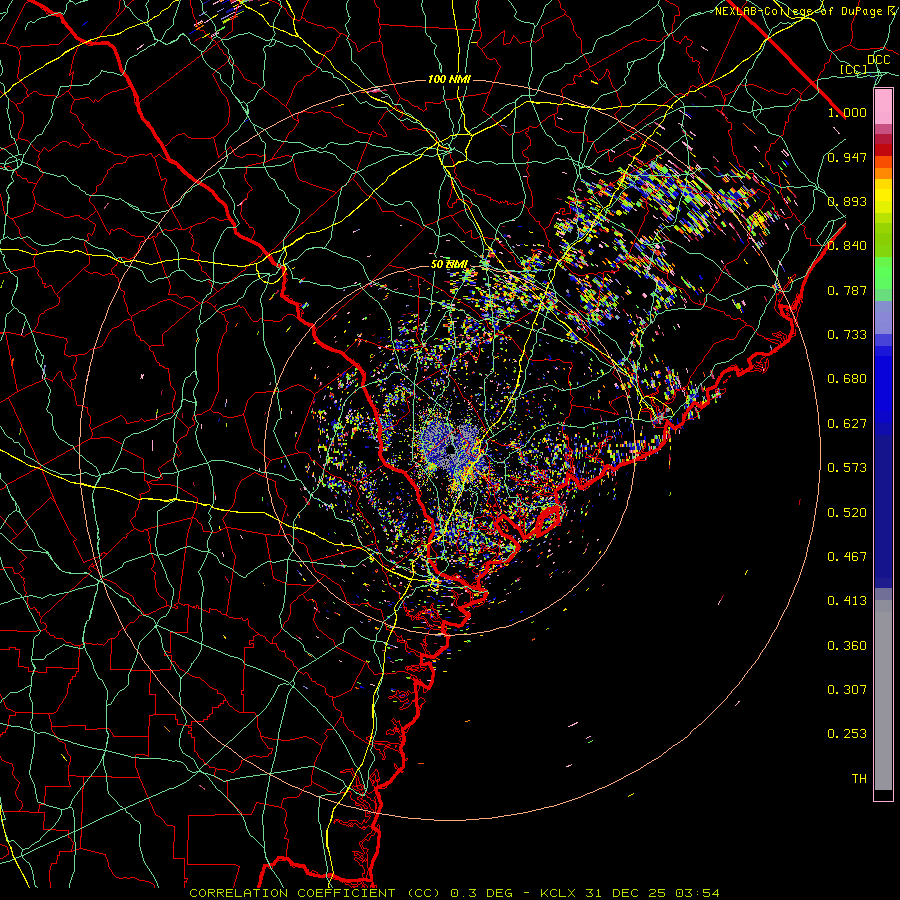This screenshot has height=900, width=900.
Task: Select the 0.520 legend value
Action: (x=847, y=512)
